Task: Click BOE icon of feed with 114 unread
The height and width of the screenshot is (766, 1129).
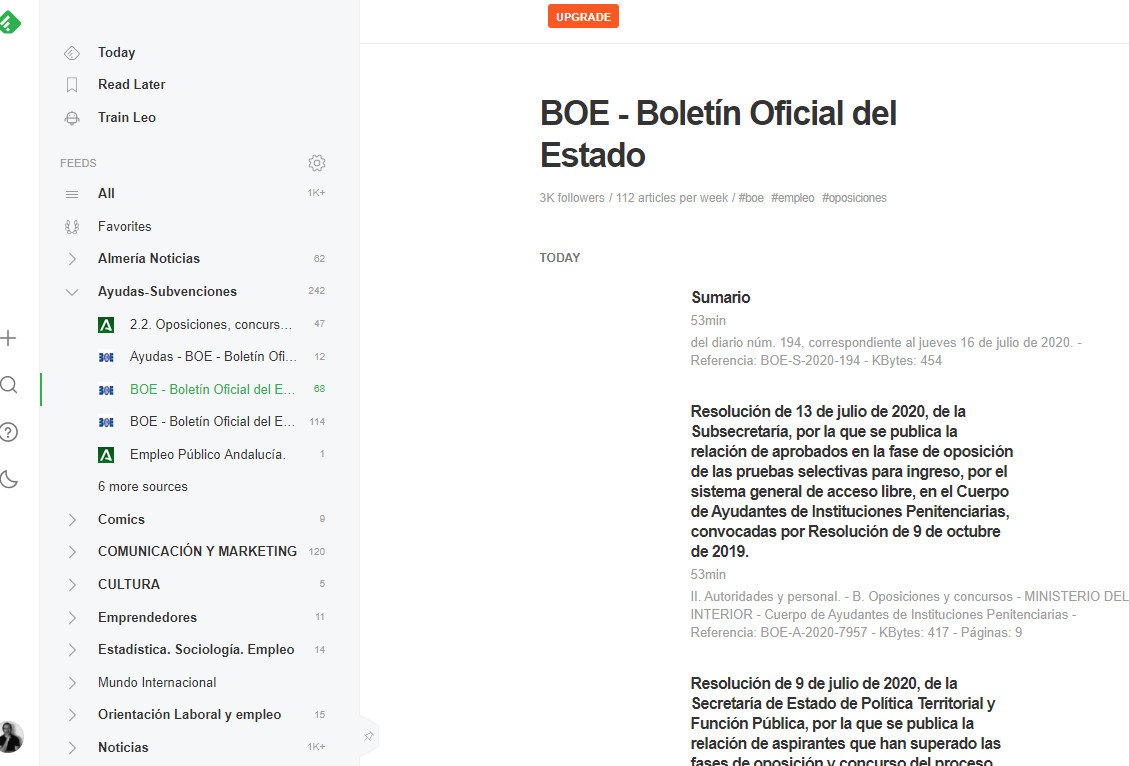Action: pyautogui.click(x=106, y=422)
